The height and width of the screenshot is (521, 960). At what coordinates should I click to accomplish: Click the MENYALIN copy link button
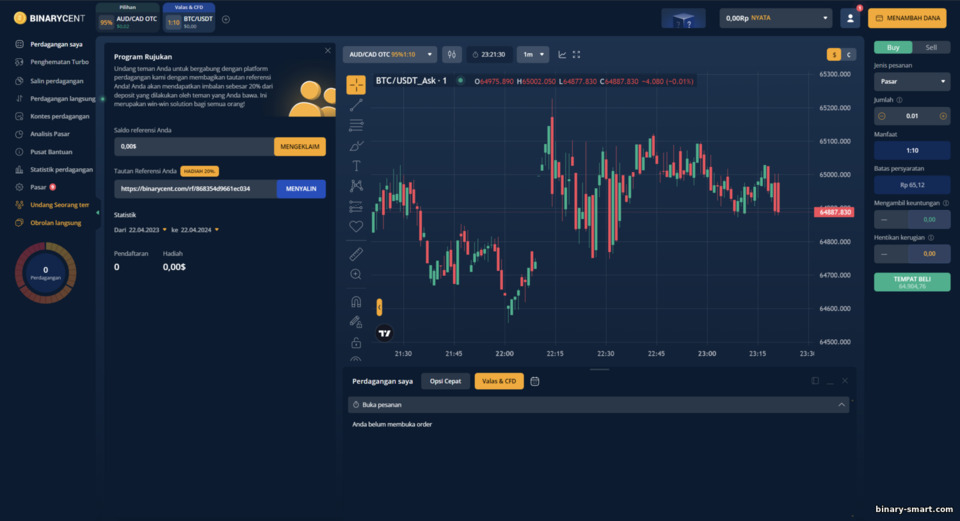click(301, 189)
